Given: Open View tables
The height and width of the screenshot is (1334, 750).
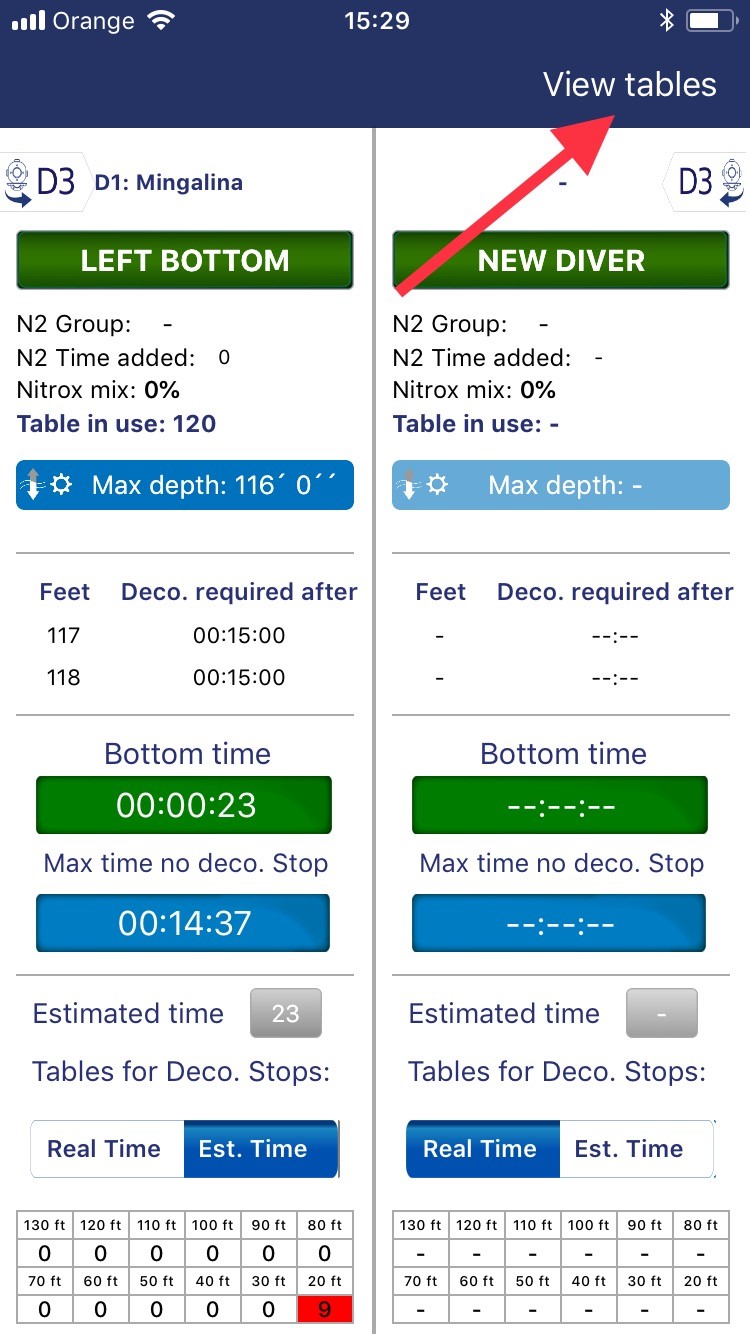Looking at the screenshot, I should (630, 85).
